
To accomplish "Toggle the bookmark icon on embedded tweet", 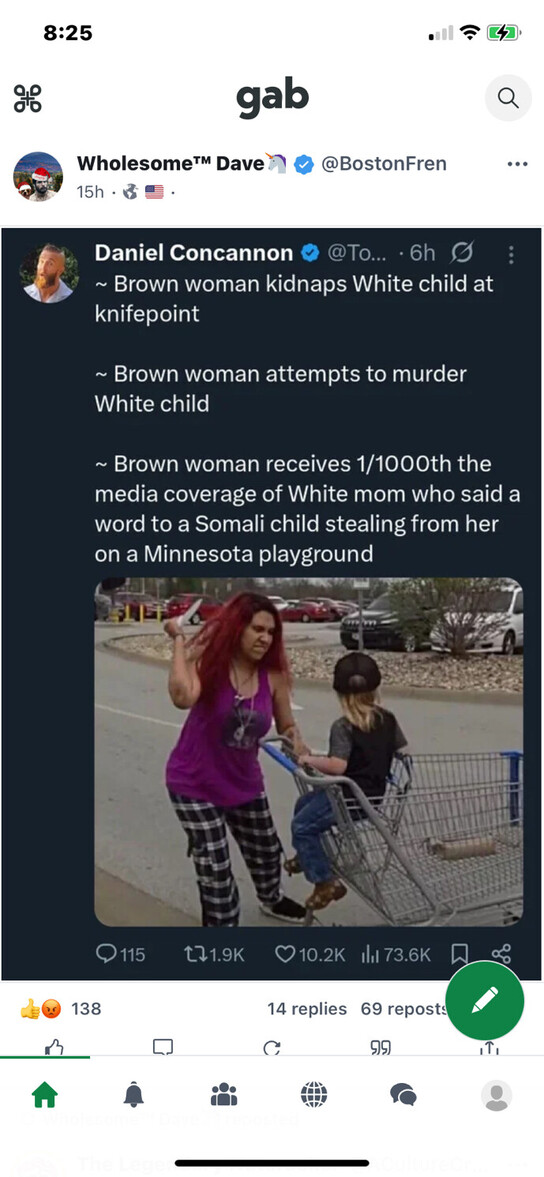I will tap(459, 954).
